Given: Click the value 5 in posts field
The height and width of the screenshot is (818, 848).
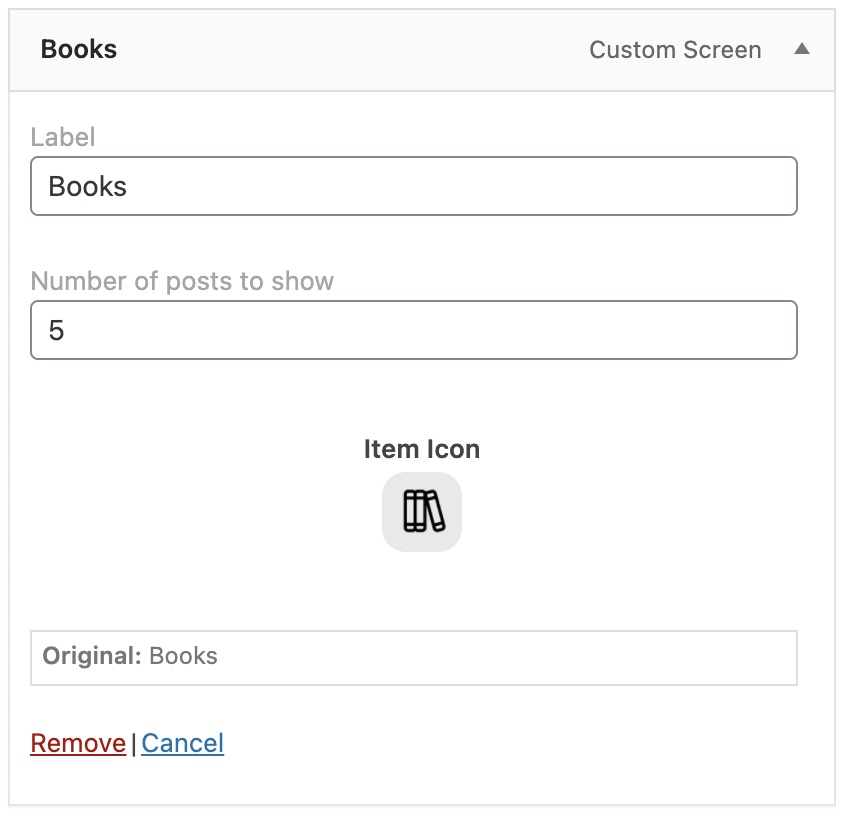Looking at the screenshot, I should pyautogui.click(x=56, y=330).
